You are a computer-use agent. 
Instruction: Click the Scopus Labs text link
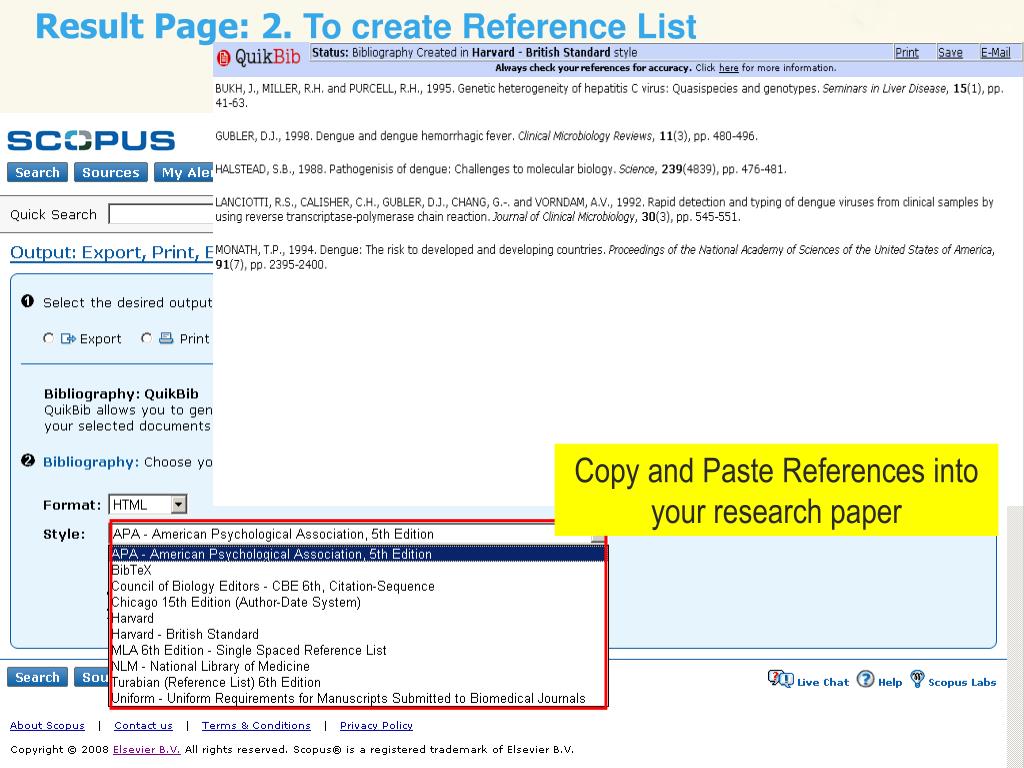point(962,682)
